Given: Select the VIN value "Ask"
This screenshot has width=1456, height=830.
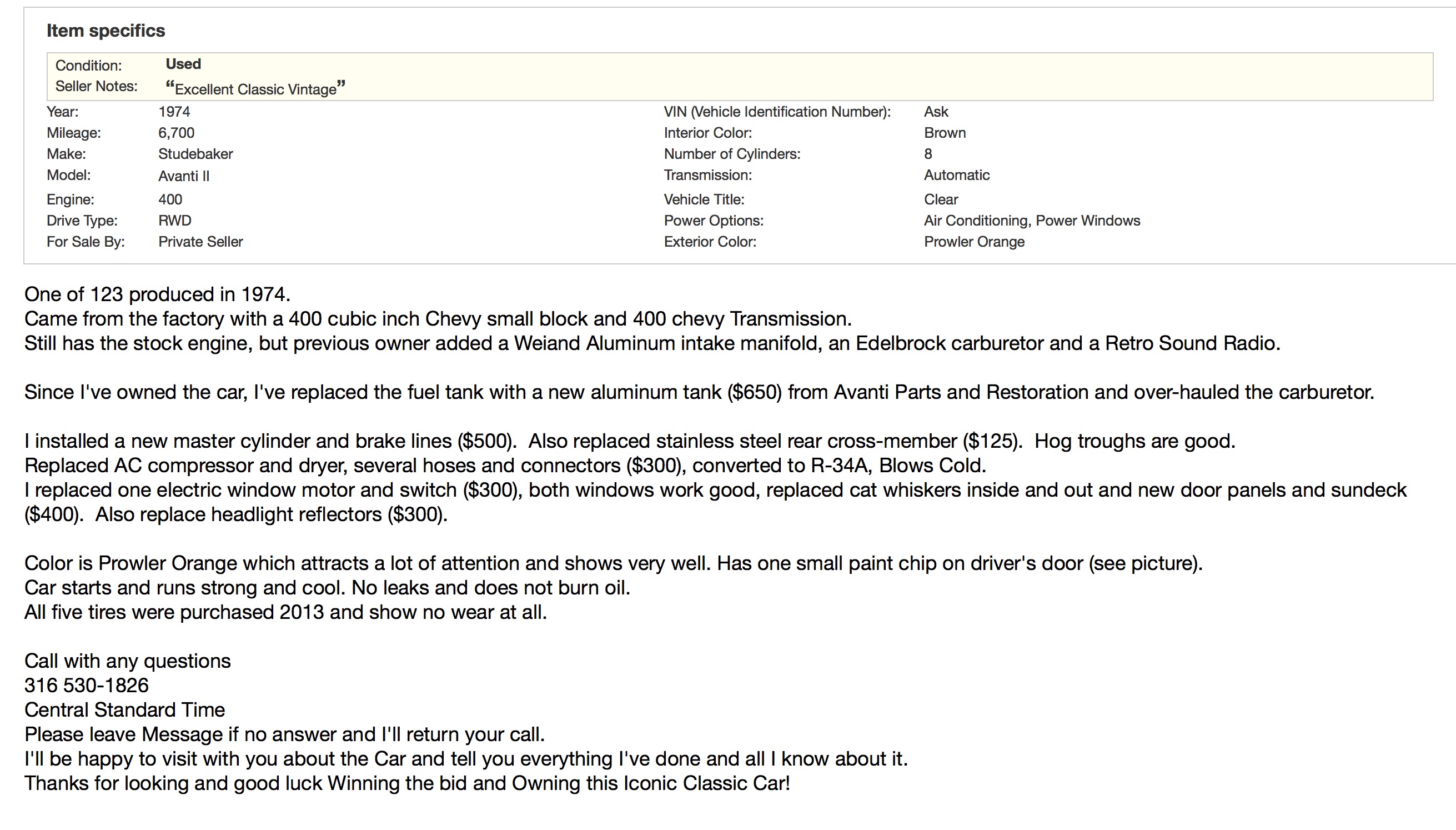Looking at the screenshot, I should [x=935, y=112].
